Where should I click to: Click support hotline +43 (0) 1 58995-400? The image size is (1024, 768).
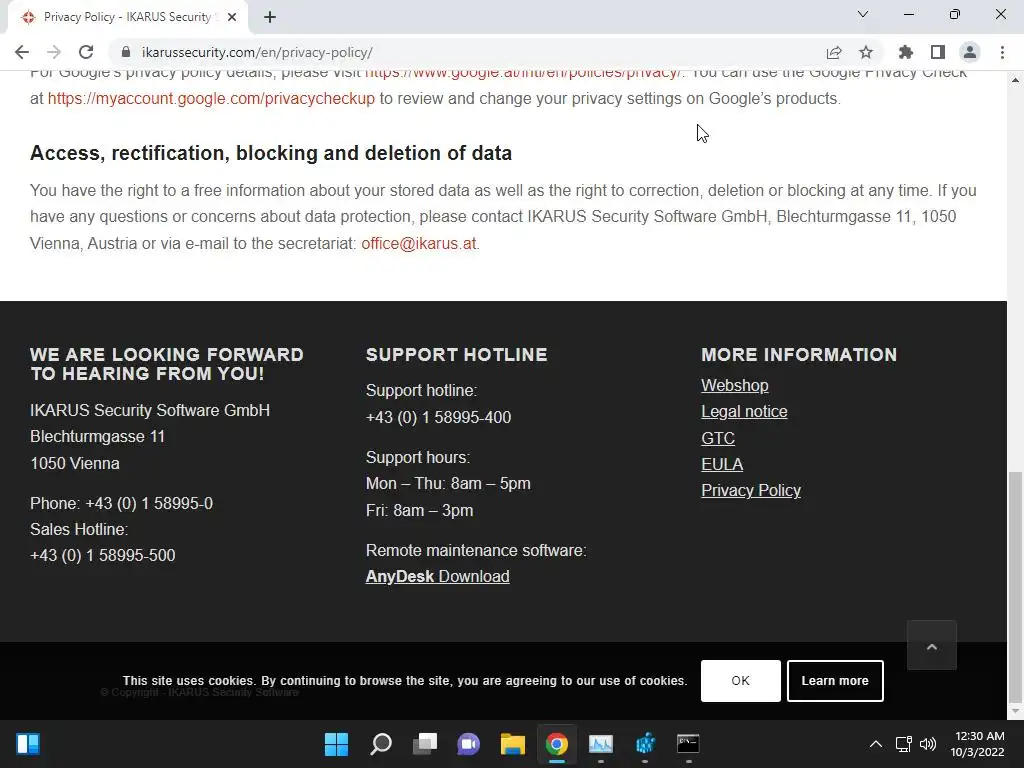438,417
